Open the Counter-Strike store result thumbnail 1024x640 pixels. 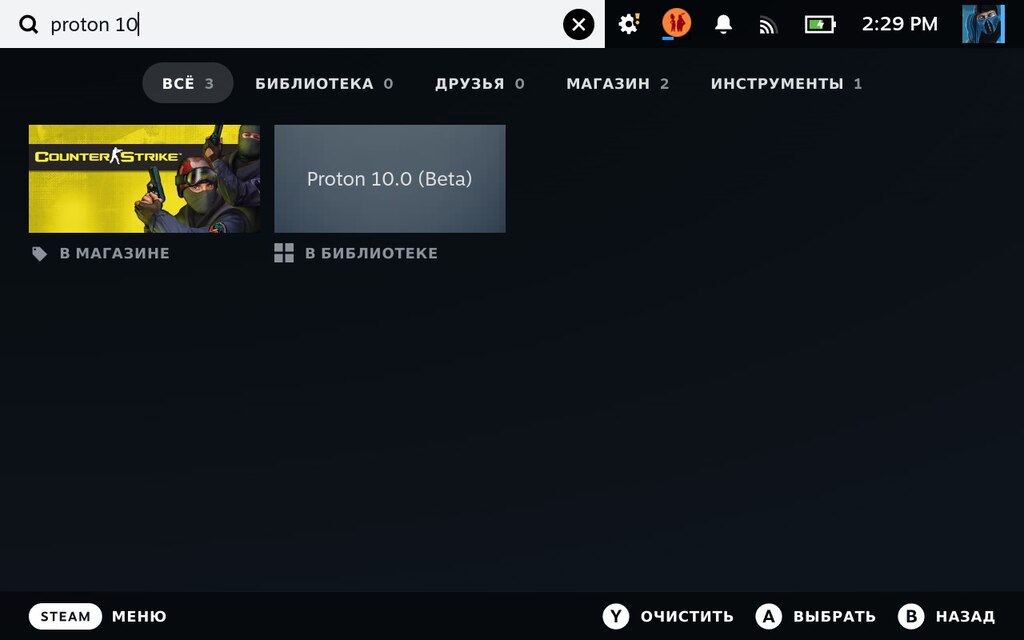[x=144, y=179]
